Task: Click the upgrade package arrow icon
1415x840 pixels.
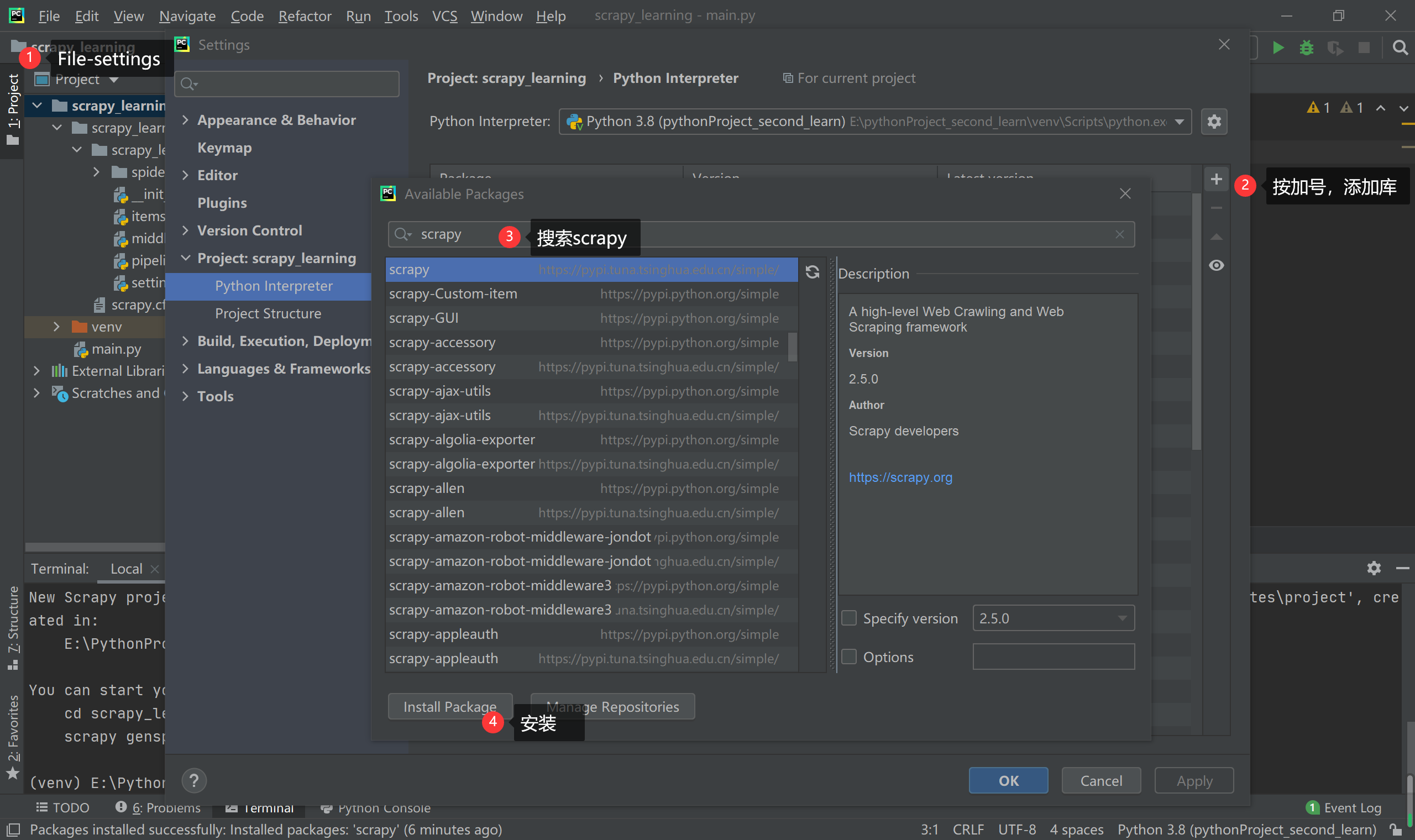Action: (x=1217, y=237)
